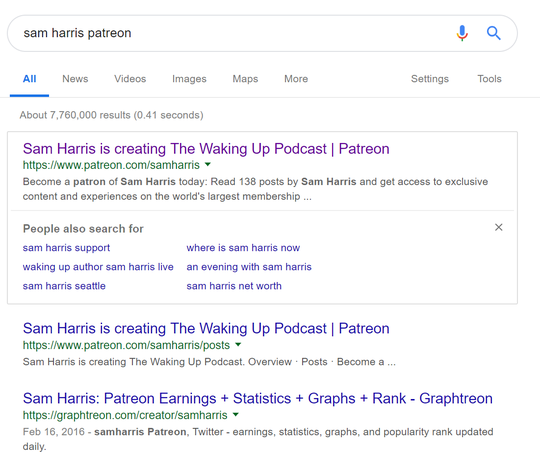This screenshot has height=470, width=540.
Task: Search for an evening with sam harris
Action: coord(249,267)
